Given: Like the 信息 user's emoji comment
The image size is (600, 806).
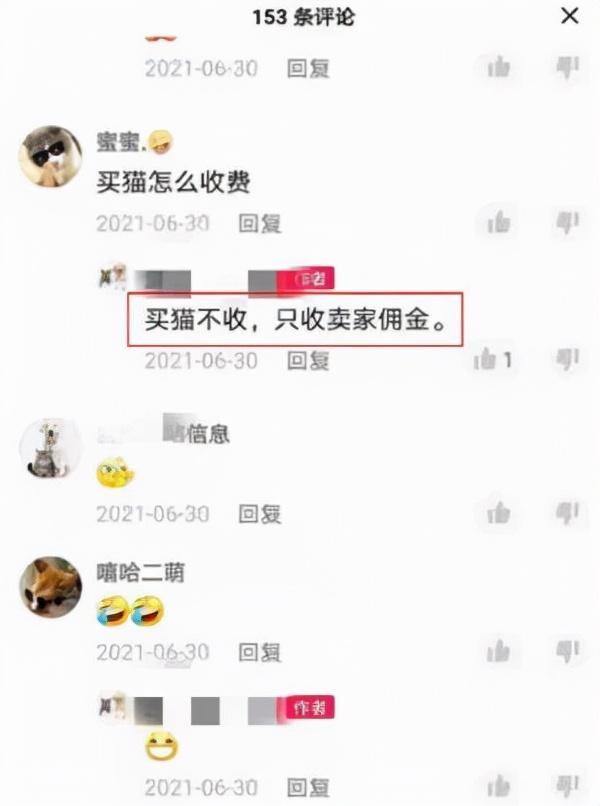Looking at the screenshot, I should [x=498, y=512].
